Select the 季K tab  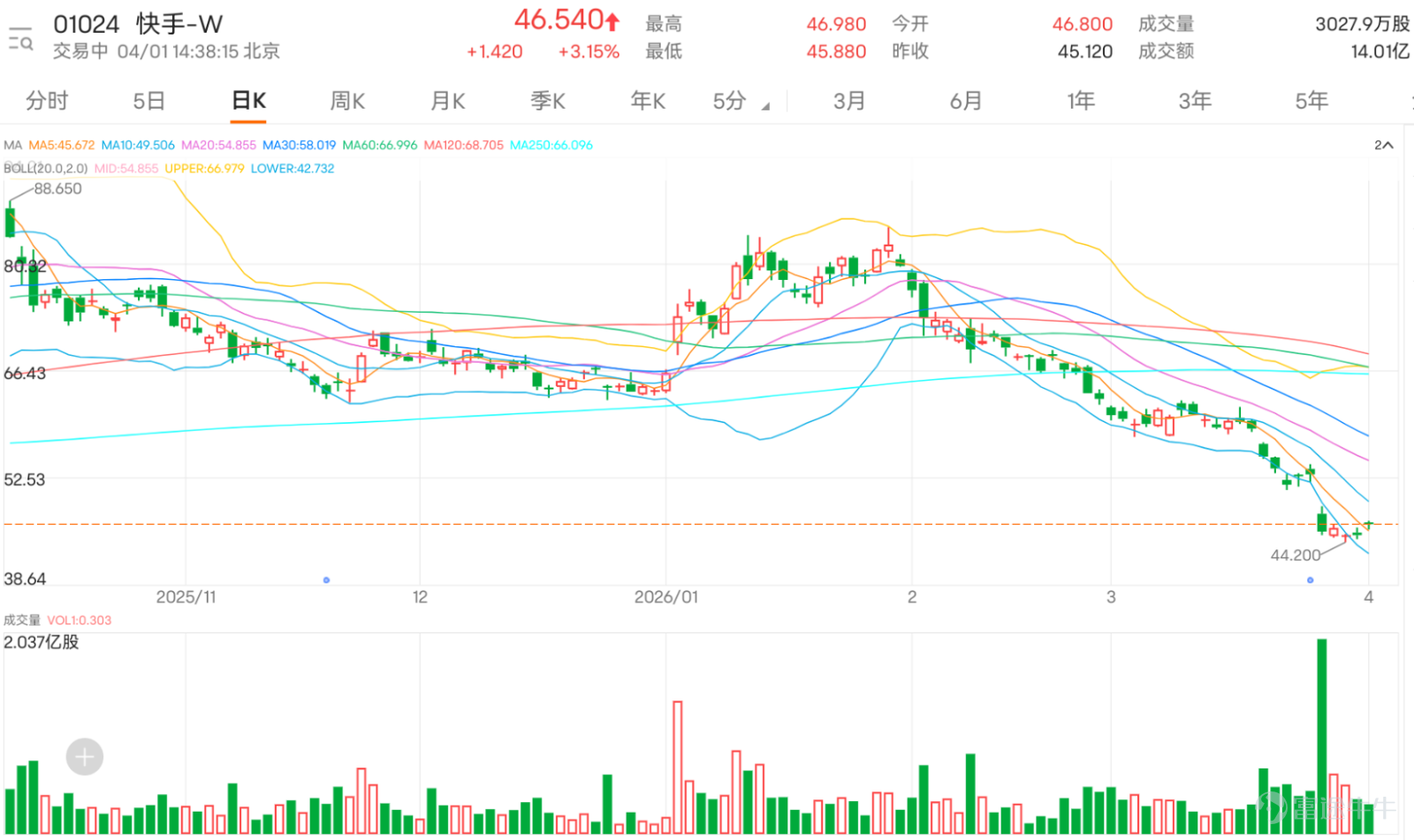[x=548, y=101]
